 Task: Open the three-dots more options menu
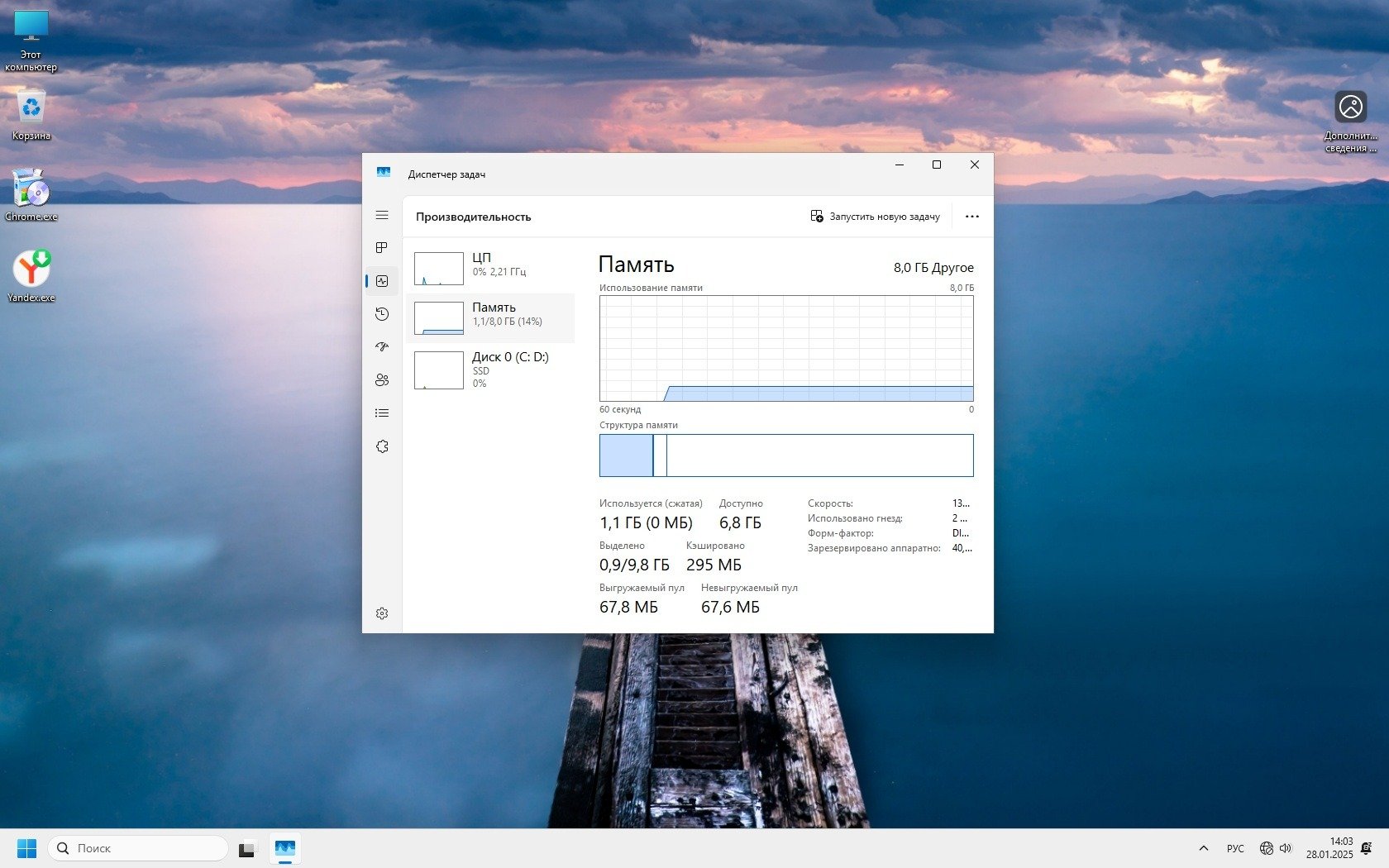[971, 217]
